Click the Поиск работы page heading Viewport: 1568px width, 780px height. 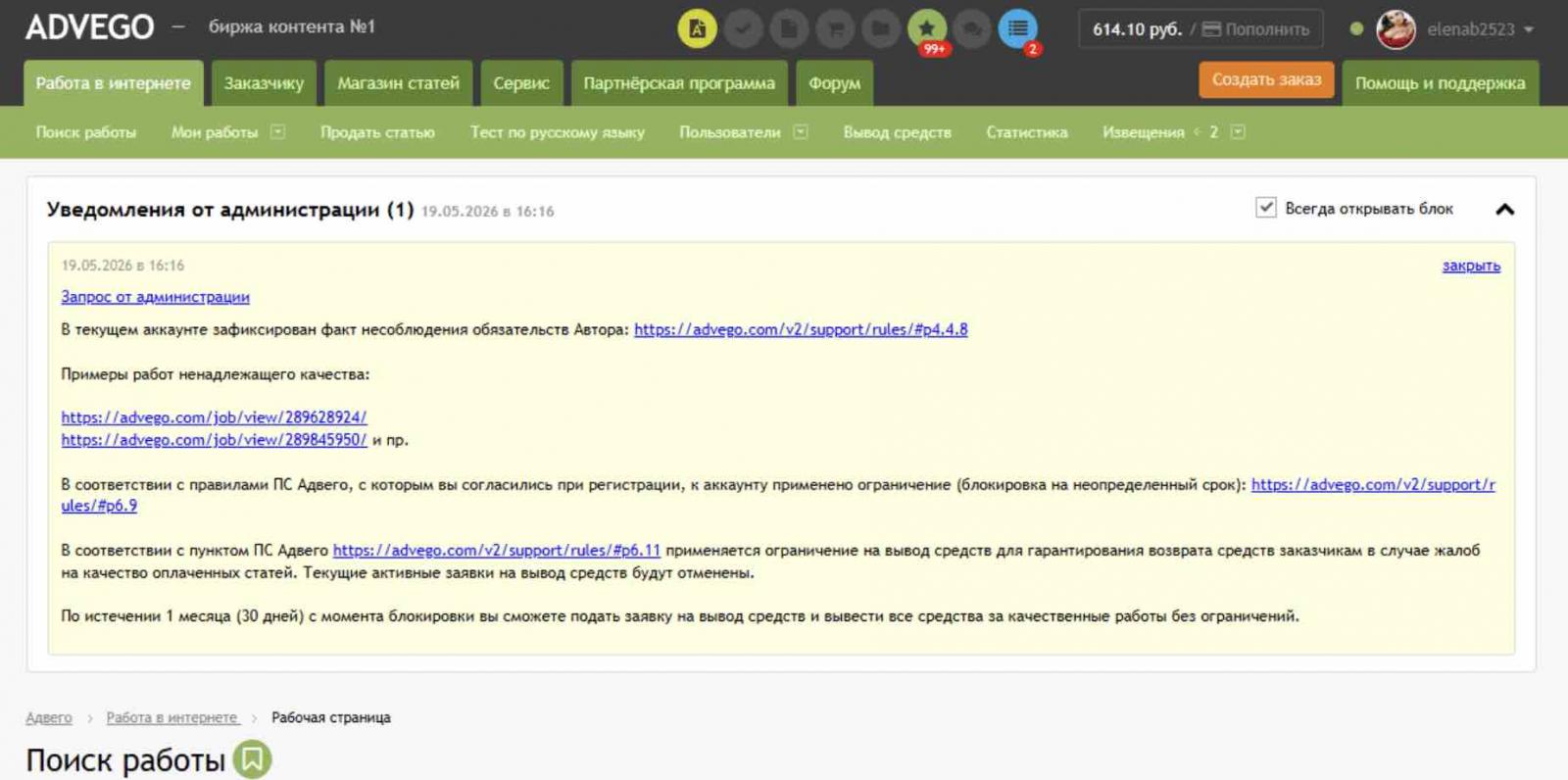pyautogui.click(x=125, y=760)
